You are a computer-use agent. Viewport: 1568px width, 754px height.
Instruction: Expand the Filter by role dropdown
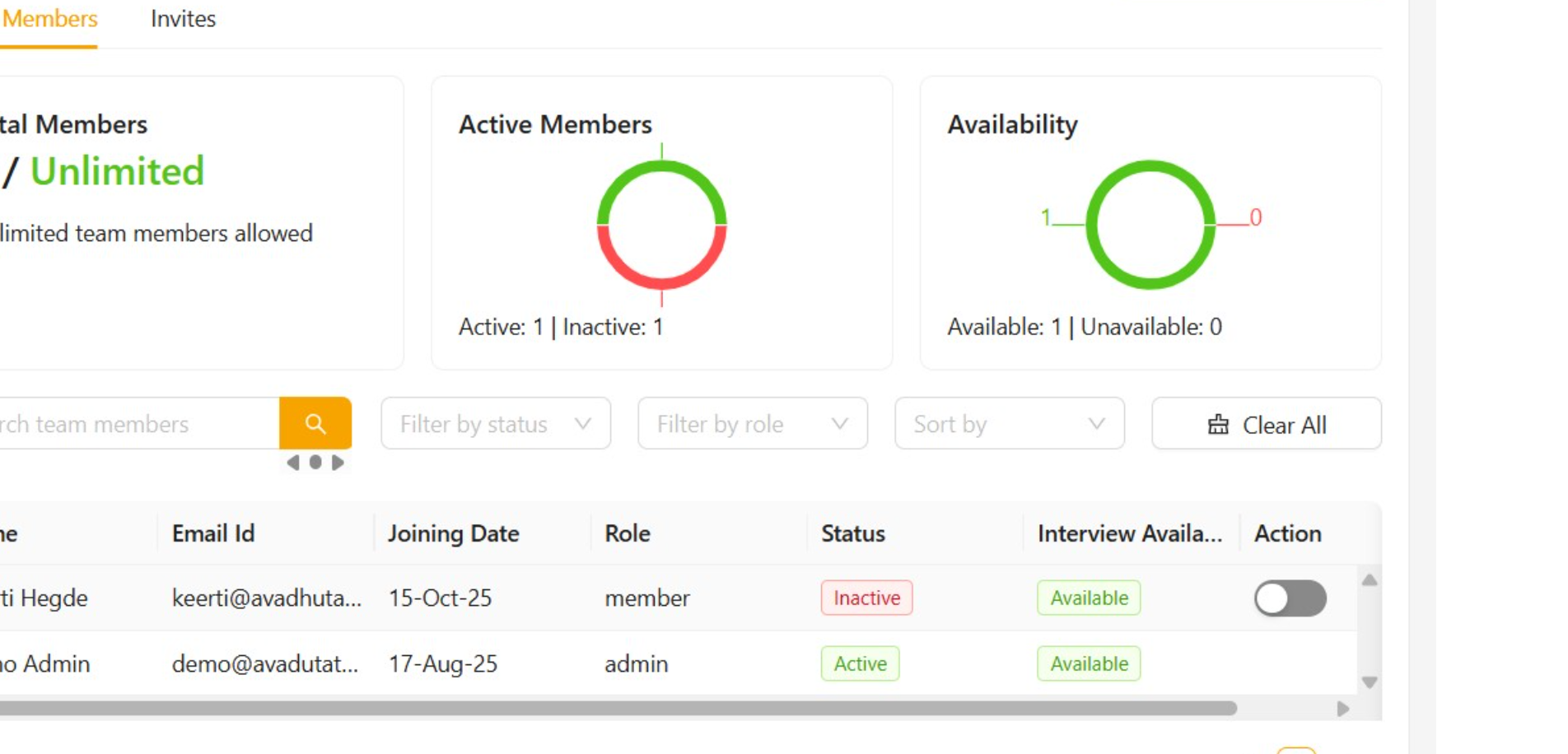click(752, 424)
